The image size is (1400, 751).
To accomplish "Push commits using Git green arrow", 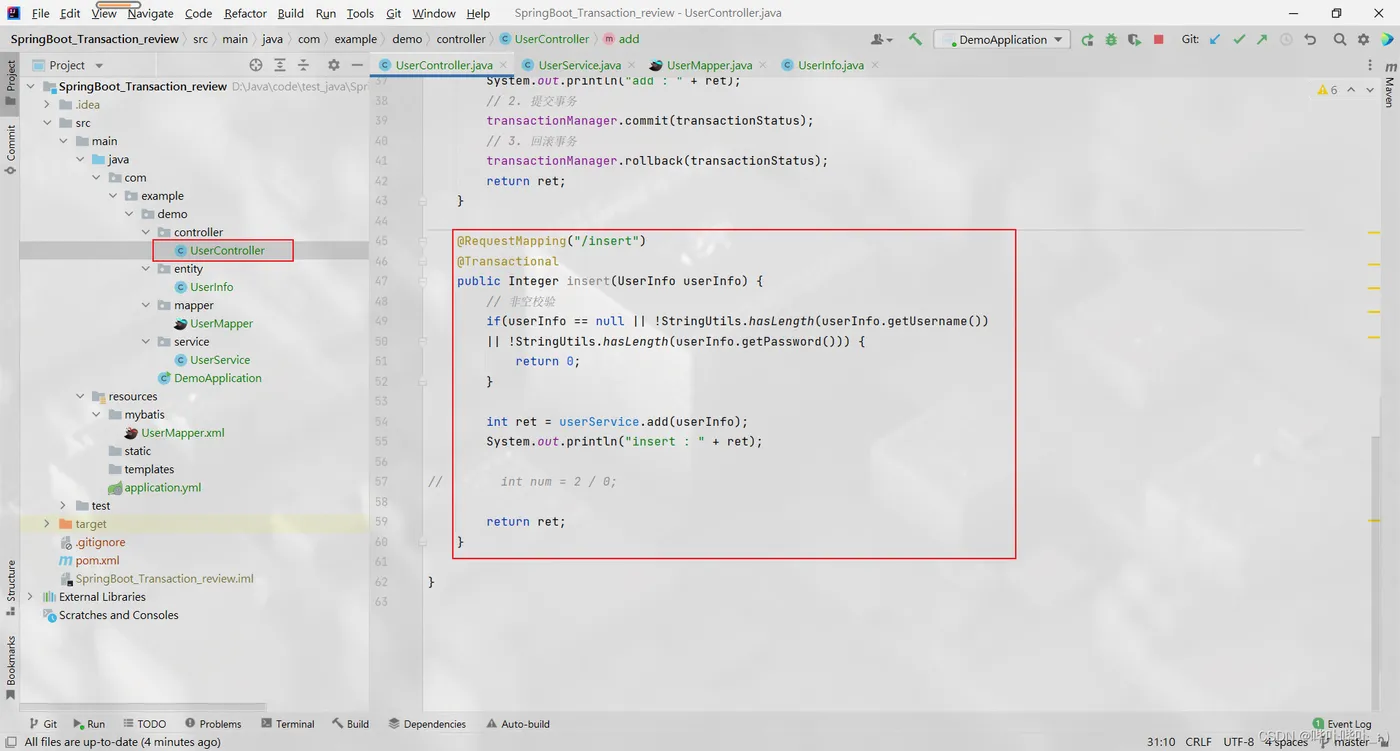I will pyautogui.click(x=1262, y=39).
